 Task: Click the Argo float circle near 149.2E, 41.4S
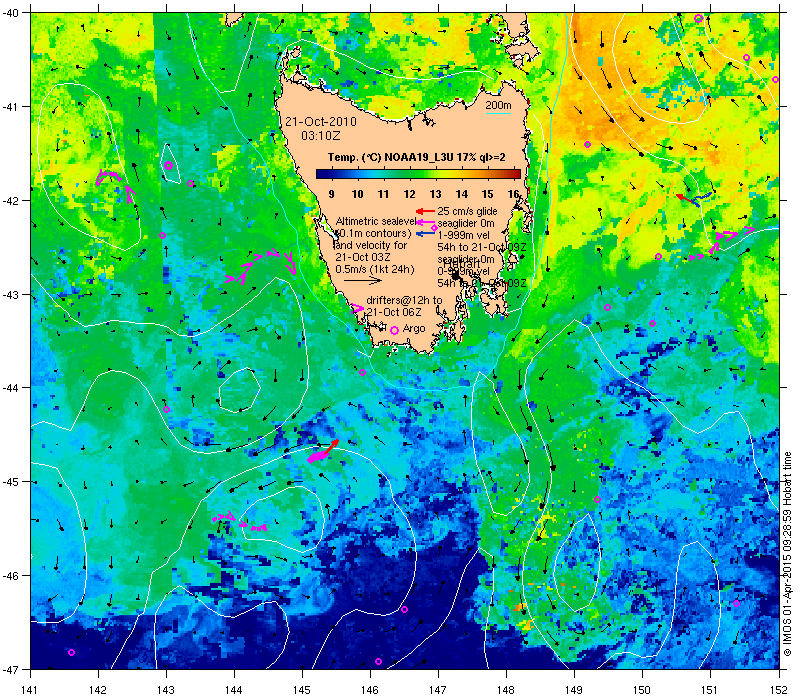pos(587,144)
